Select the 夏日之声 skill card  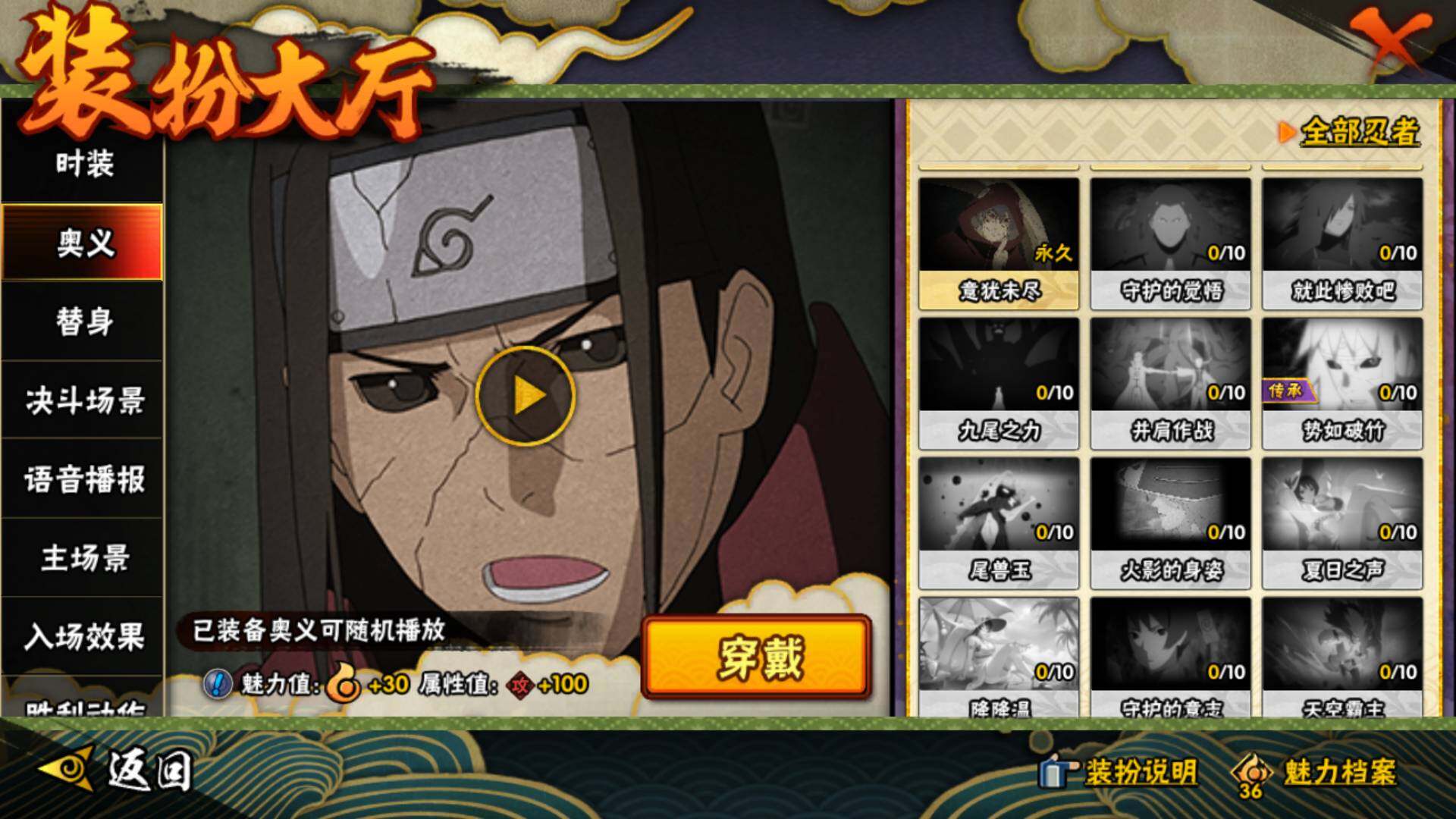tap(1342, 522)
